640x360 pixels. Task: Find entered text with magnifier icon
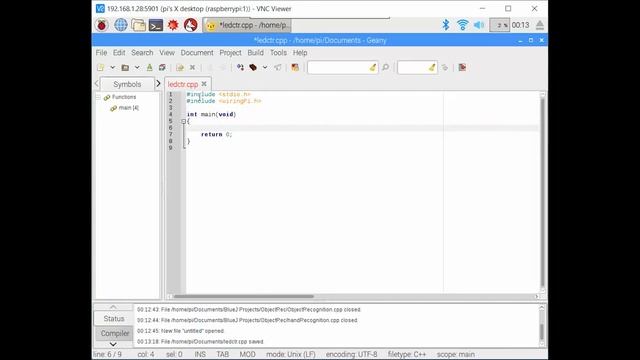pyautogui.click(x=385, y=68)
